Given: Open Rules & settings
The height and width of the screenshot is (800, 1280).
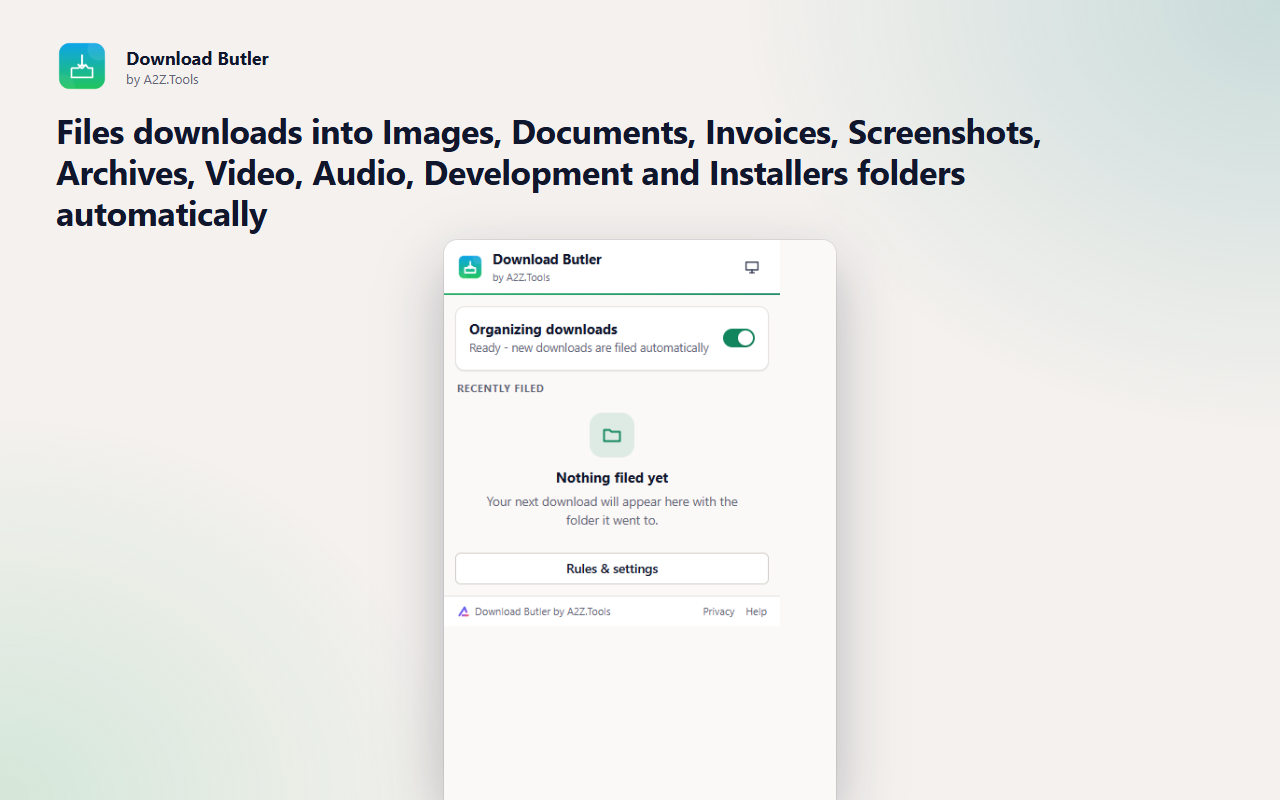Looking at the screenshot, I should point(612,569).
